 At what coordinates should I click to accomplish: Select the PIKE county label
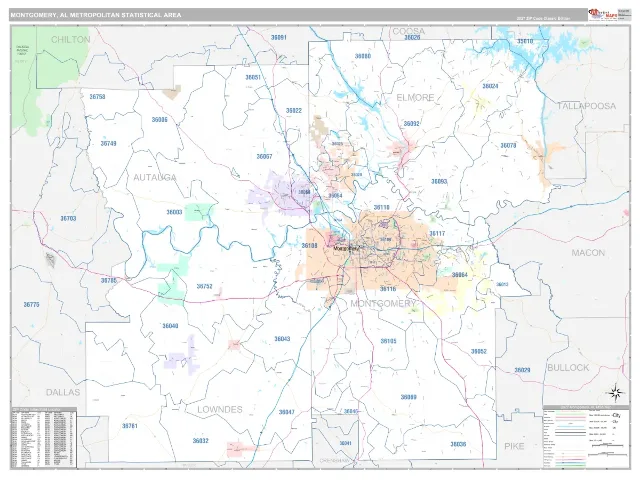[514, 446]
